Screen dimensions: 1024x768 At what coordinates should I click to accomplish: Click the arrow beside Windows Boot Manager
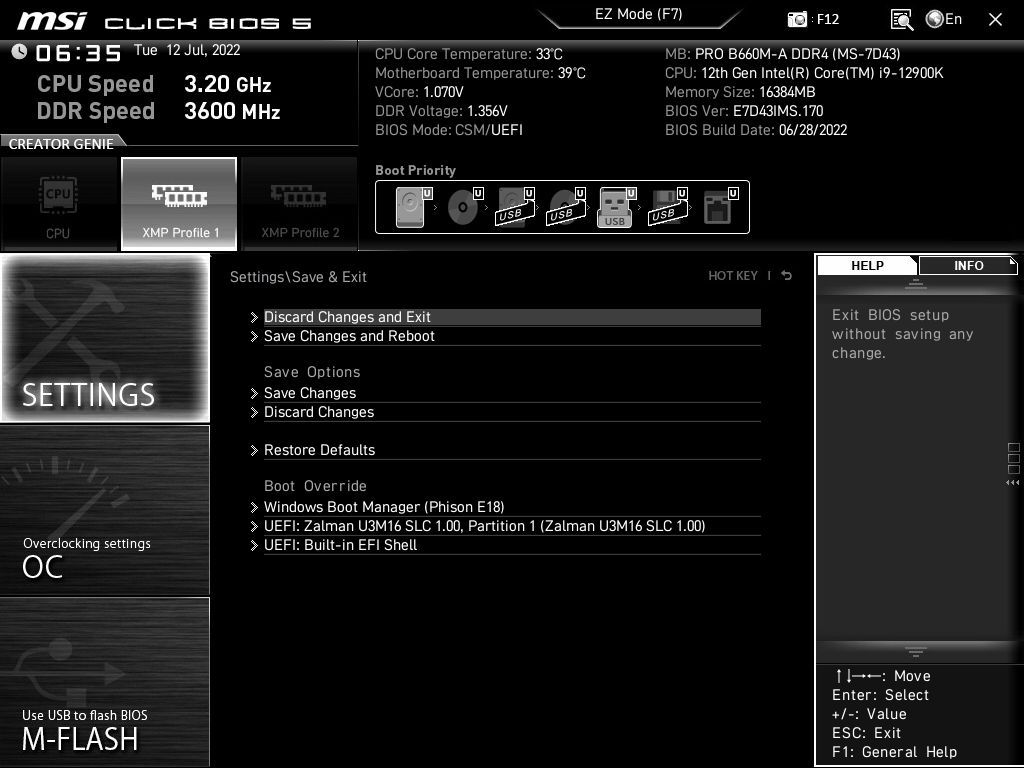254,507
